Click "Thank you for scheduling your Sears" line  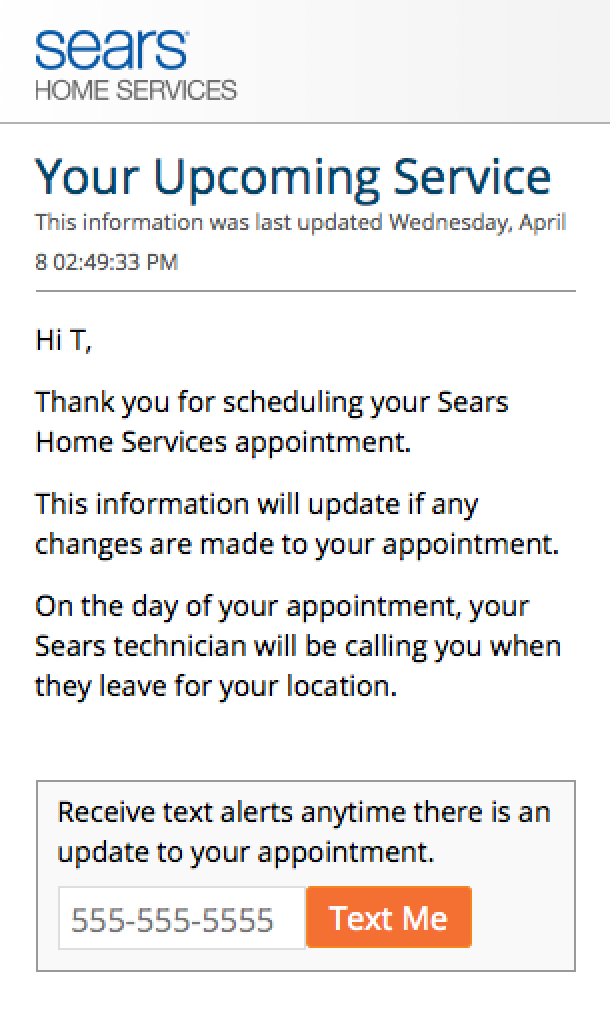(x=272, y=402)
